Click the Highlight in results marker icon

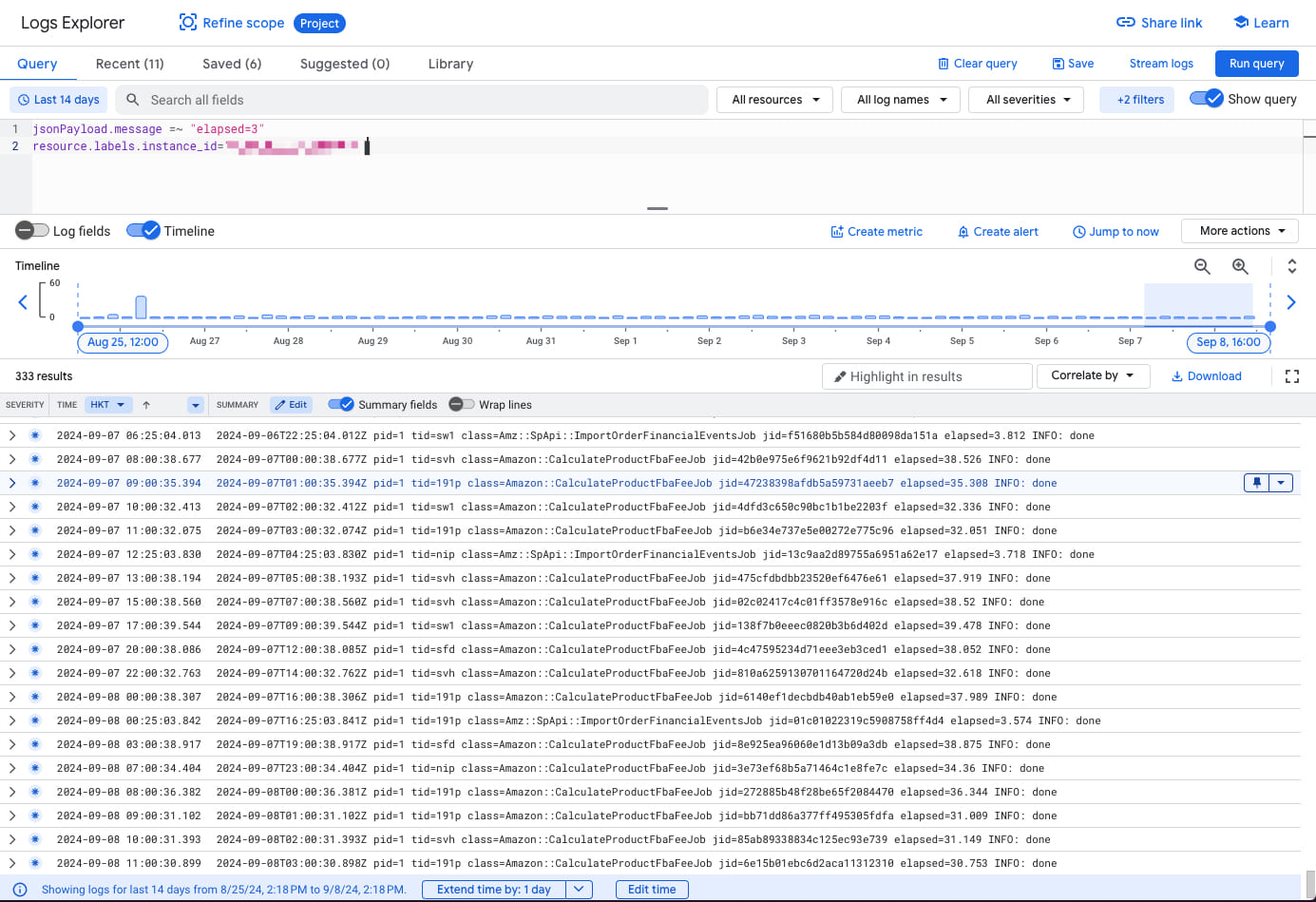[840, 376]
